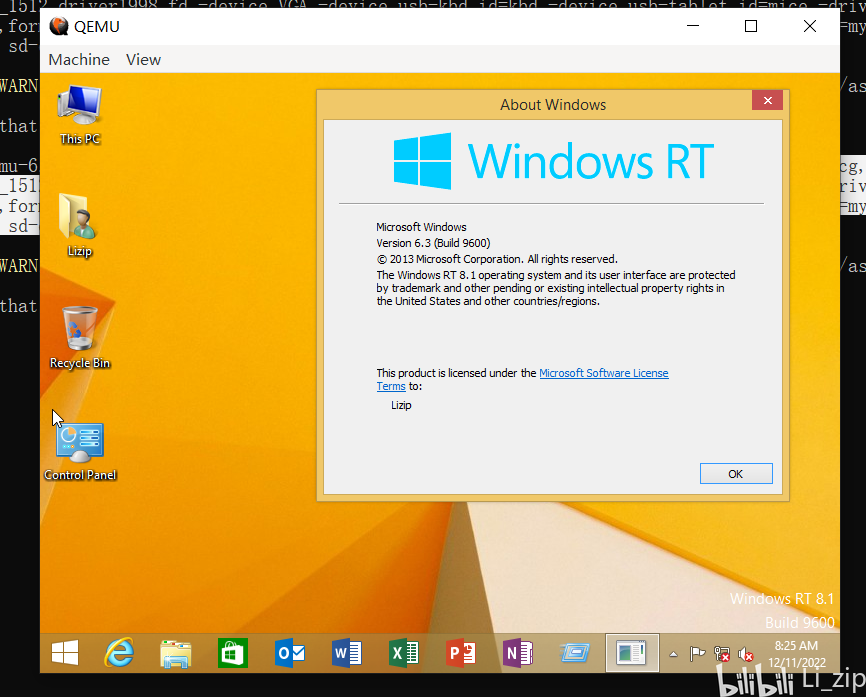866x697 pixels.
Task: Click the QEMU logo in title bar
Action: pos(59,26)
